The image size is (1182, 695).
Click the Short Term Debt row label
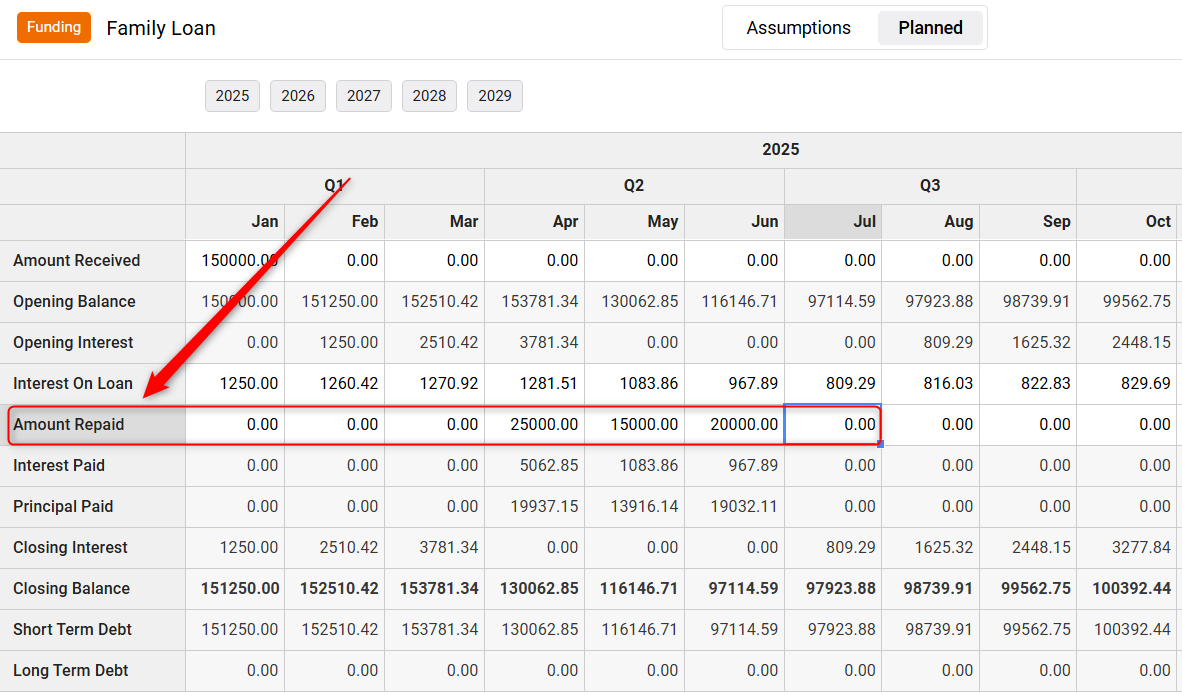(x=72, y=629)
